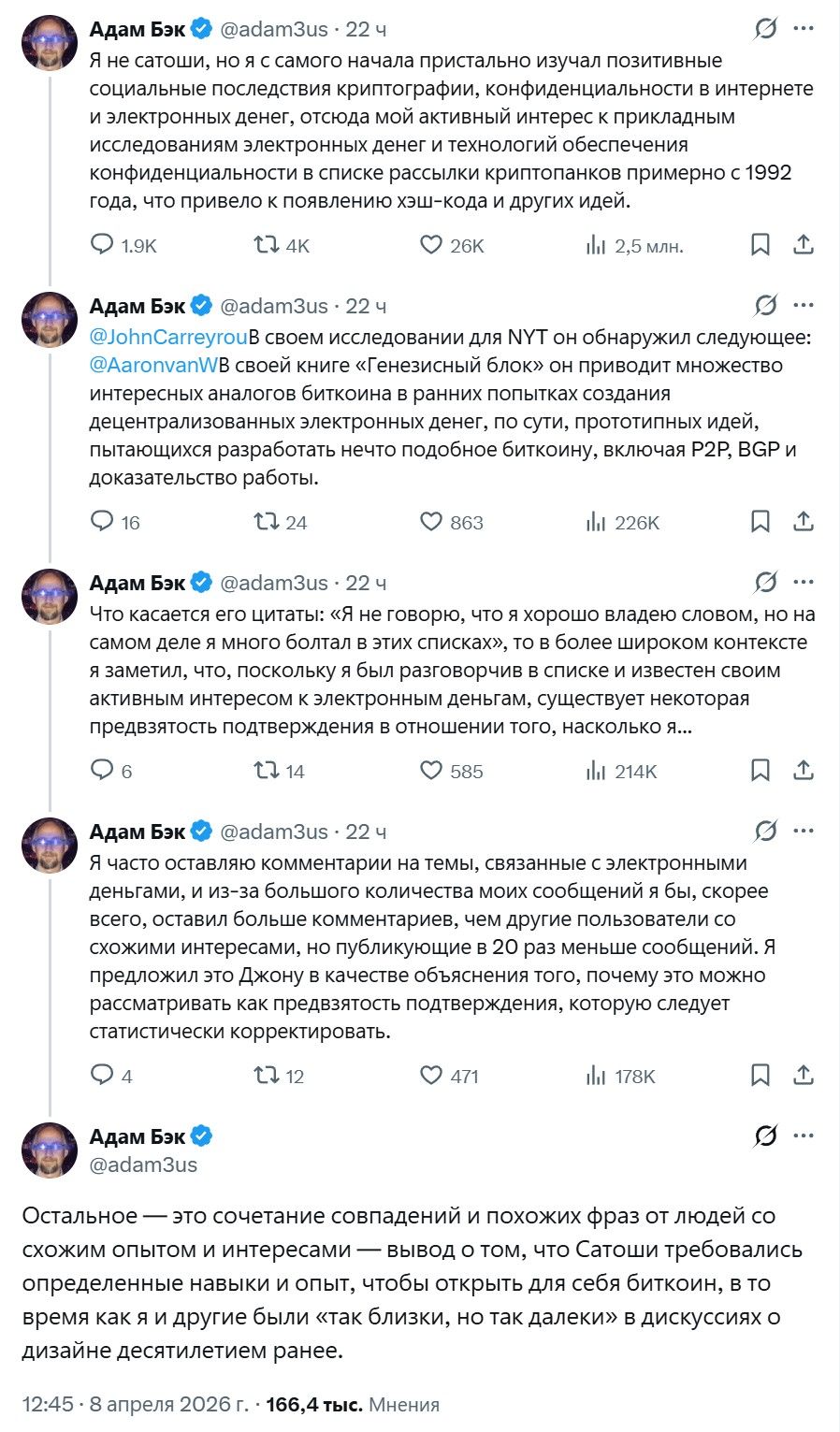Share the tweet with 214K views
Image resolution: width=840 pixels, height=1432 pixels.
point(804,771)
